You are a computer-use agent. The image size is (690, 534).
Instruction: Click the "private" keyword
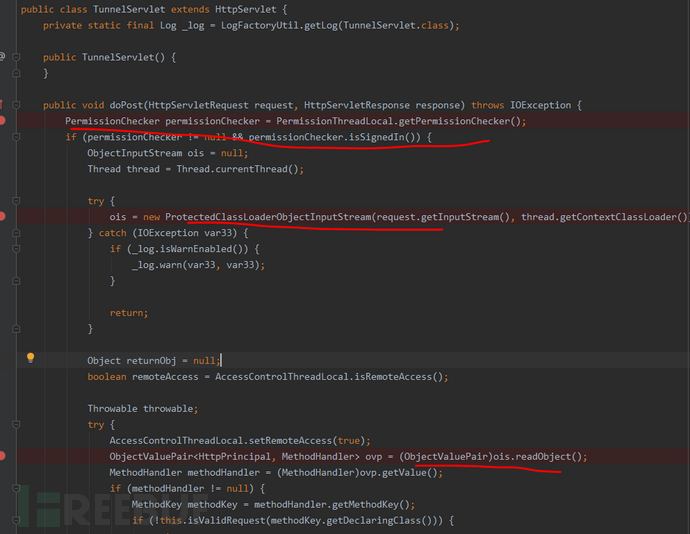point(62,25)
